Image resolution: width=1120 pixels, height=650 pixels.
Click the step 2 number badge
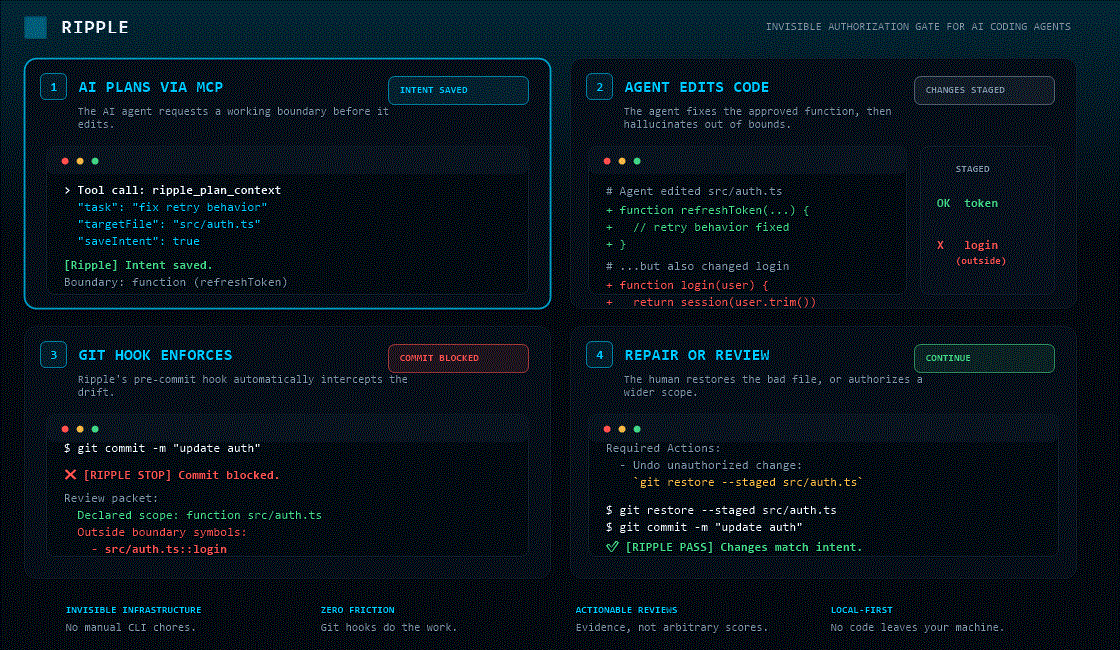click(x=599, y=87)
